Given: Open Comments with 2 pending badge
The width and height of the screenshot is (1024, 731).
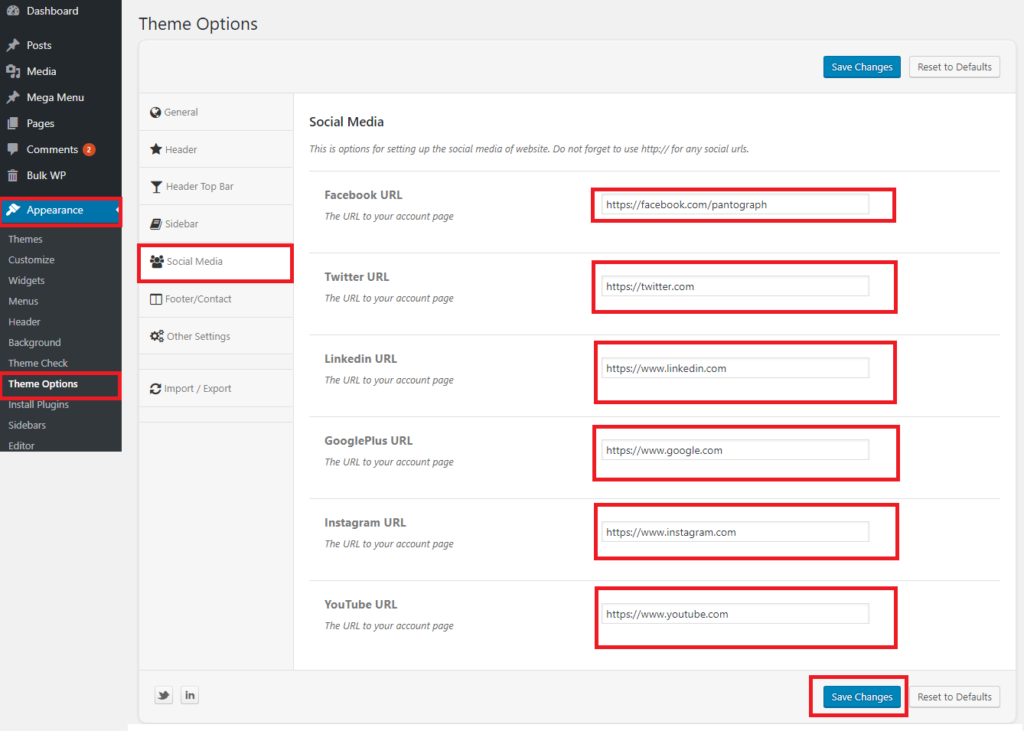Looking at the screenshot, I should tap(52, 149).
